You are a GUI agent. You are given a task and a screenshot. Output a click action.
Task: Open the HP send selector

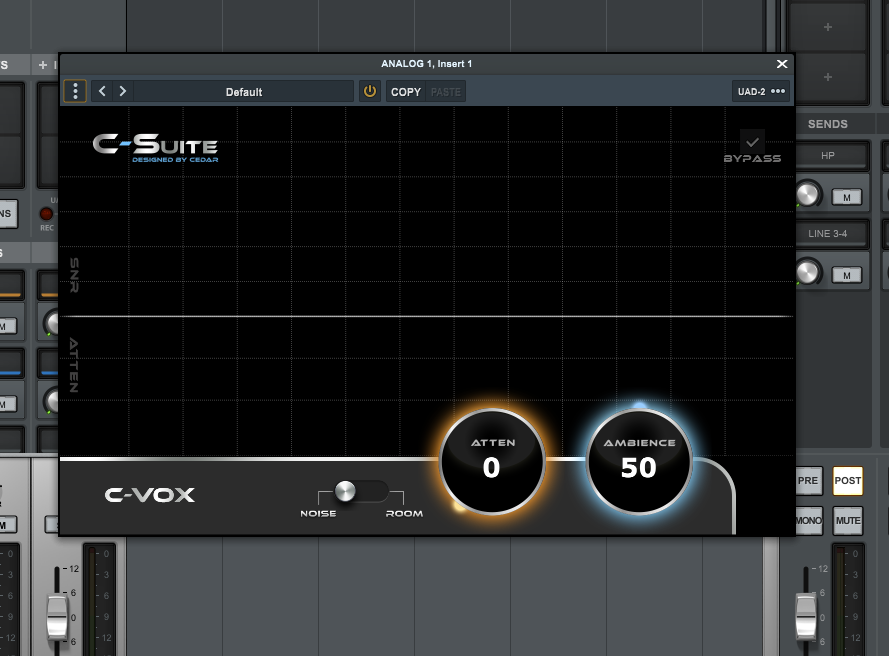[827, 156]
